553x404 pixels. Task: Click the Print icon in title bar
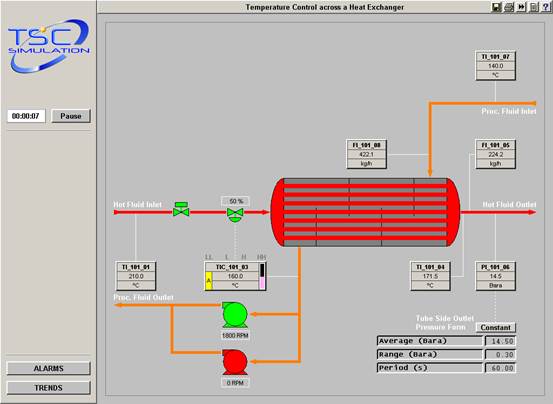509,7
